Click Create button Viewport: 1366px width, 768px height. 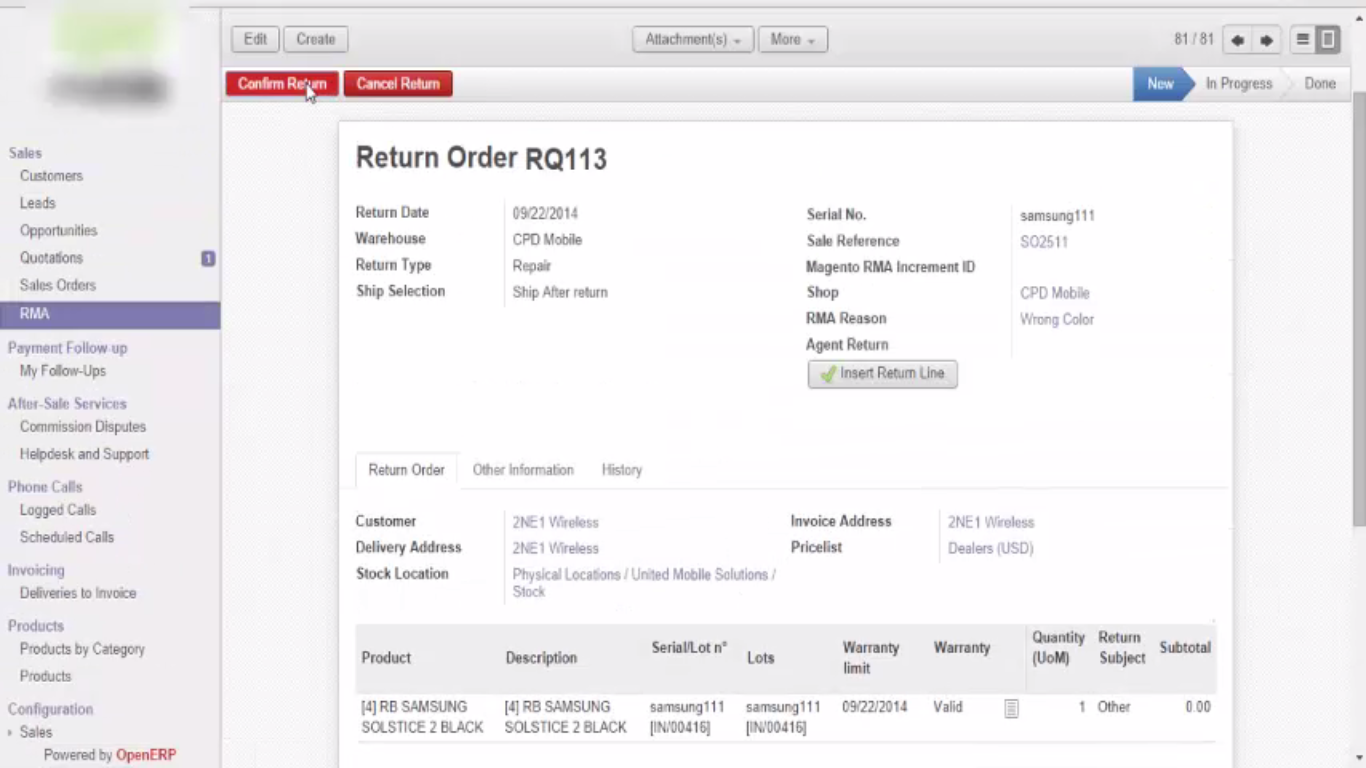(x=315, y=40)
